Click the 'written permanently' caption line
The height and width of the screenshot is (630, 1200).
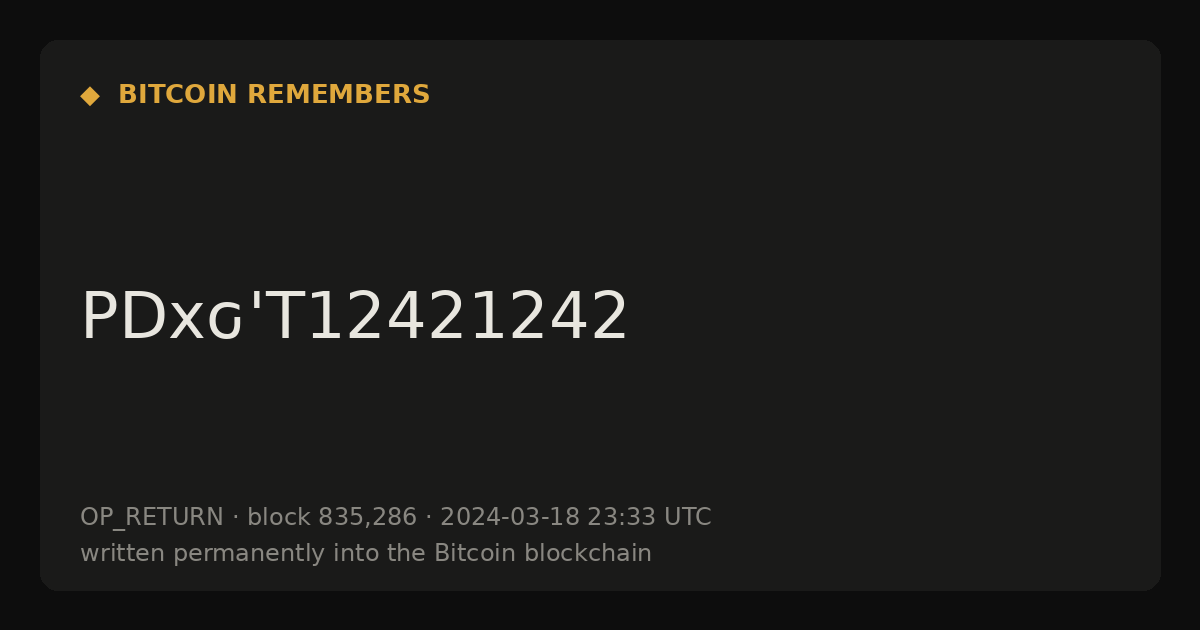[x=366, y=553]
